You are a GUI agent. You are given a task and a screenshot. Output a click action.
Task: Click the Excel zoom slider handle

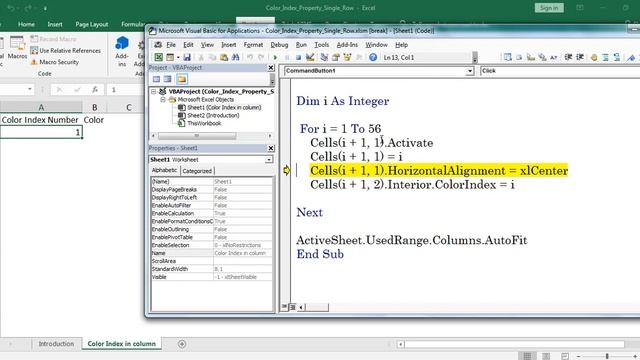pyautogui.click(x=607, y=356)
